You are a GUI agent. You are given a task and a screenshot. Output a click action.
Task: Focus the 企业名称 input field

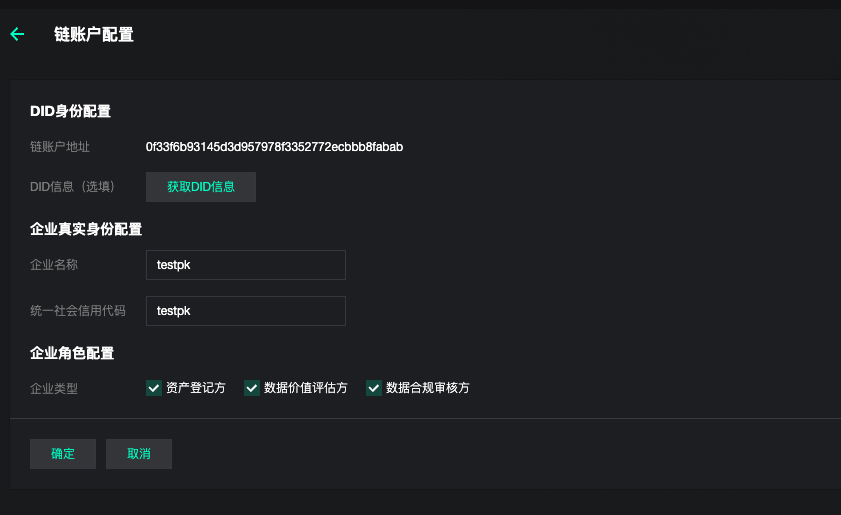click(245, 265)
